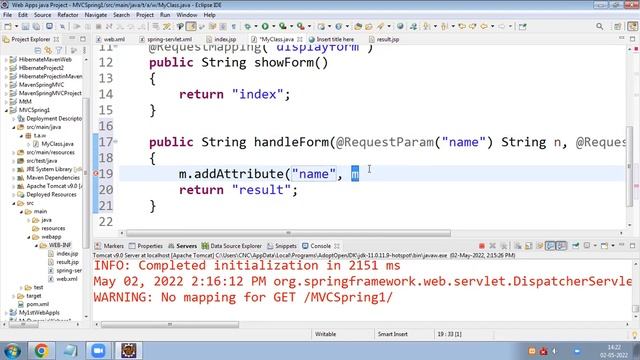Viewport: 640px width, 360px height.
Task: Toggle Show Console on standard output change
Action: 551,246
